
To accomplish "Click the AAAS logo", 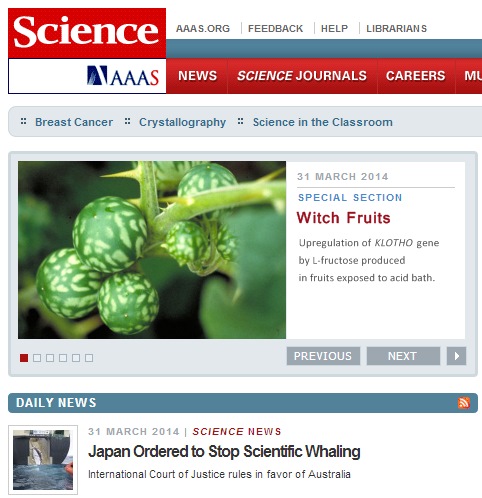I will pos(123,76).
